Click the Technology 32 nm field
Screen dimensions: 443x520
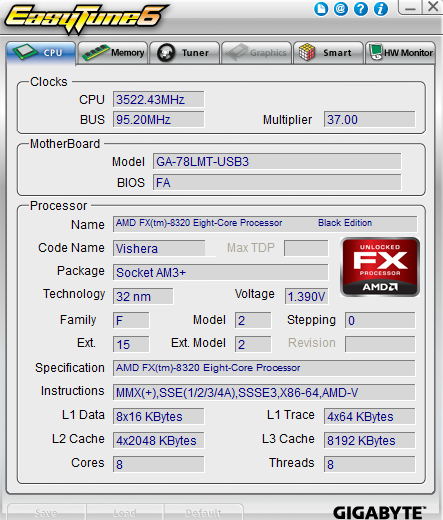(143, 296)
